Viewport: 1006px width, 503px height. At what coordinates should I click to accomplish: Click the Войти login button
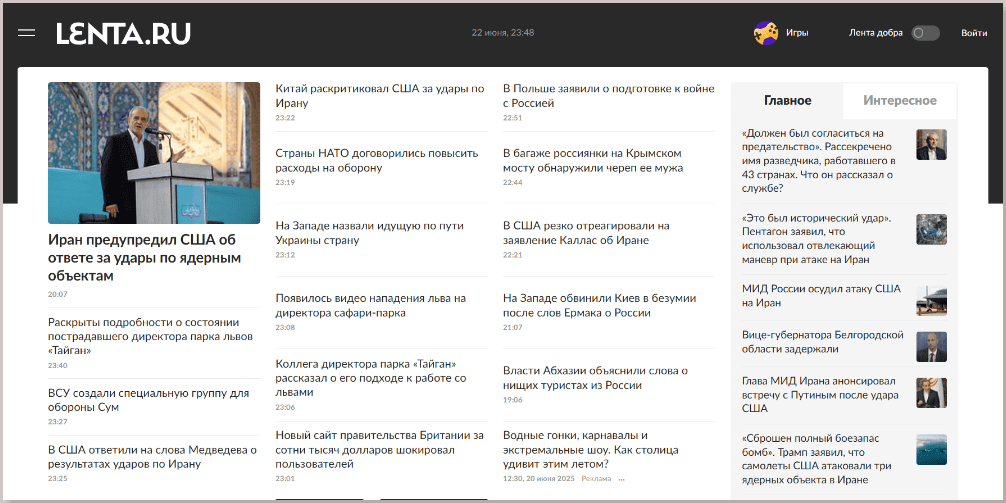[974, 33]
